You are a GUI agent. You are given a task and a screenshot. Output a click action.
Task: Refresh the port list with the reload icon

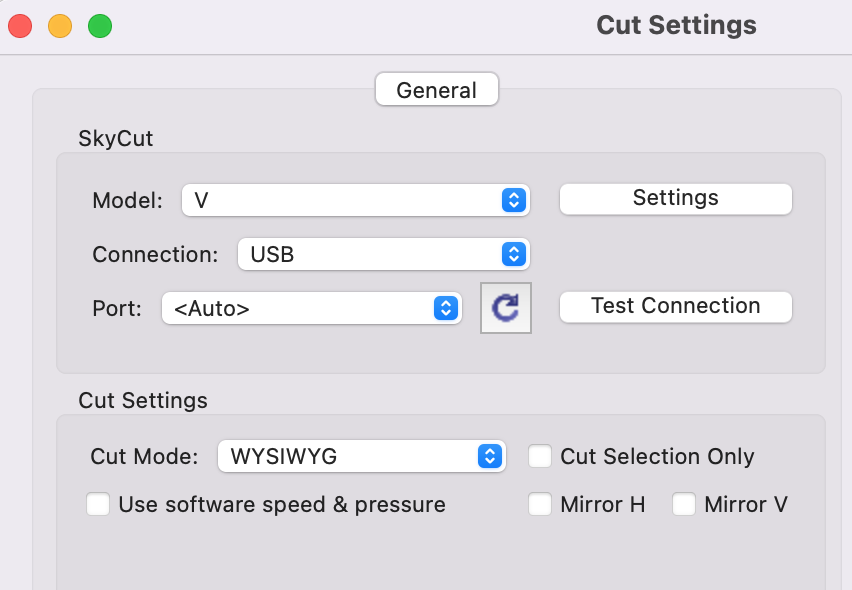[x=505, y=307]
